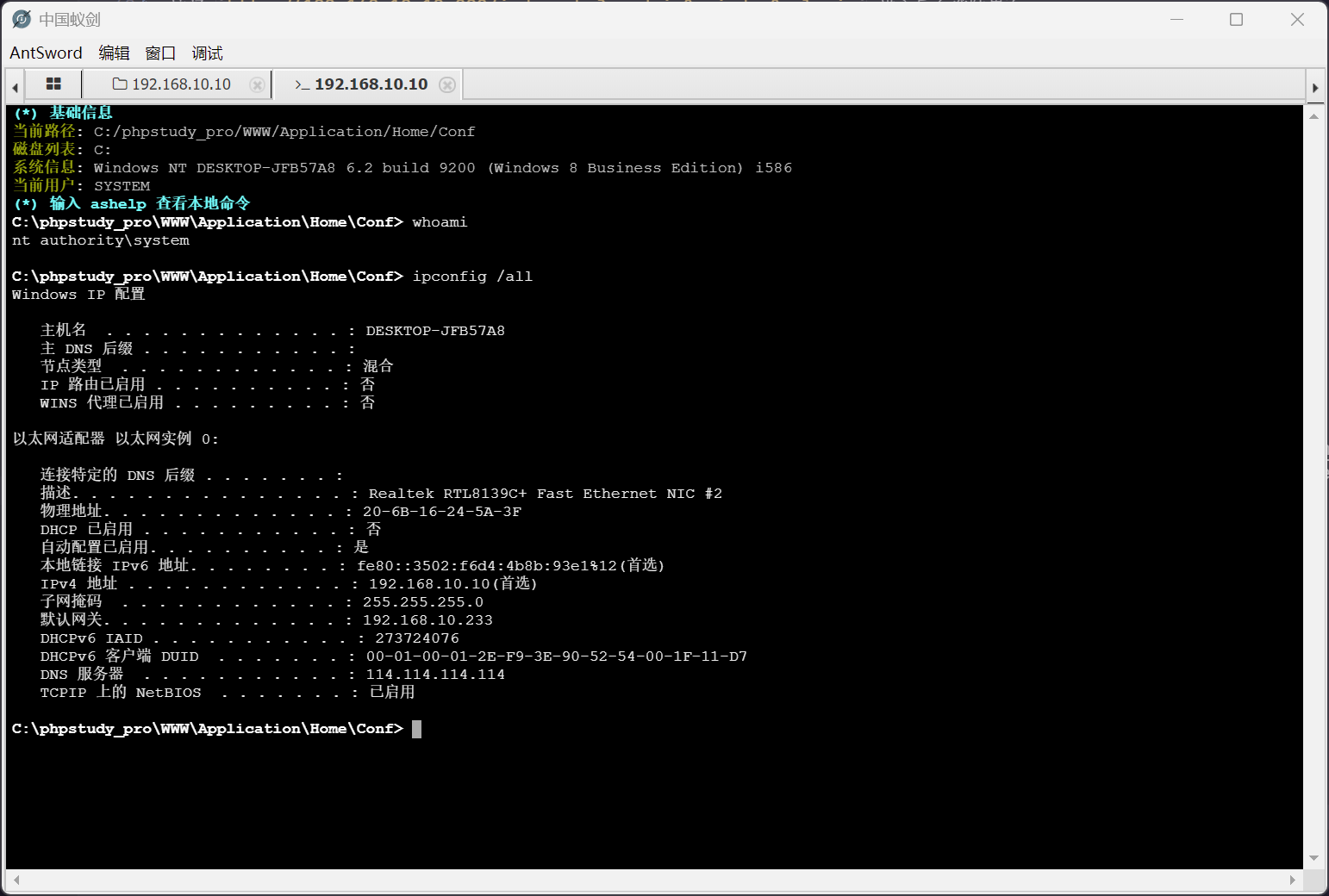Close the terminal 192.168.10.10 tab
Image resolution: width=1329 pixels, height=896 pixels.
coord(446,84)
